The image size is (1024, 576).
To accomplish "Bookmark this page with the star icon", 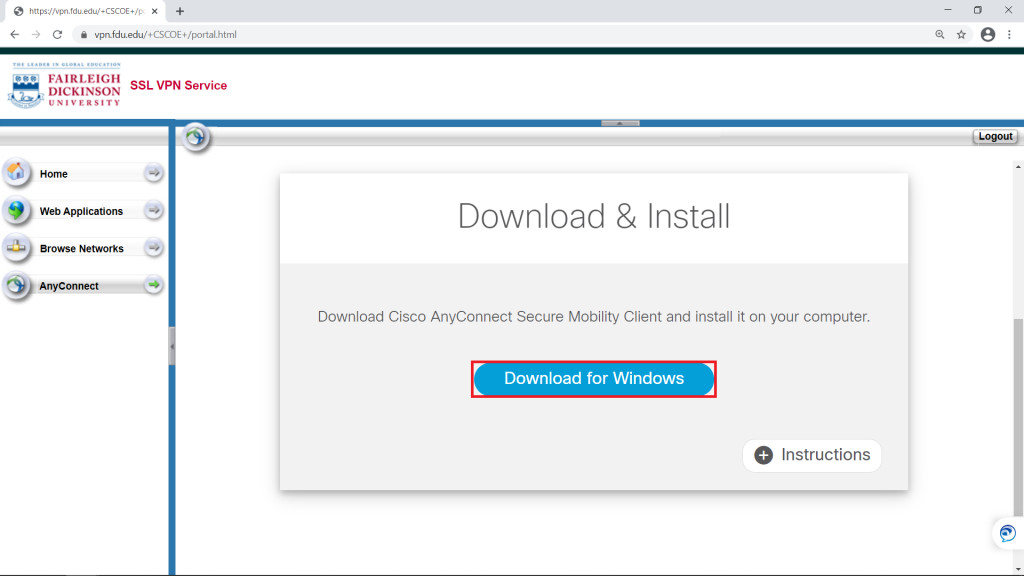I will 961,35.
